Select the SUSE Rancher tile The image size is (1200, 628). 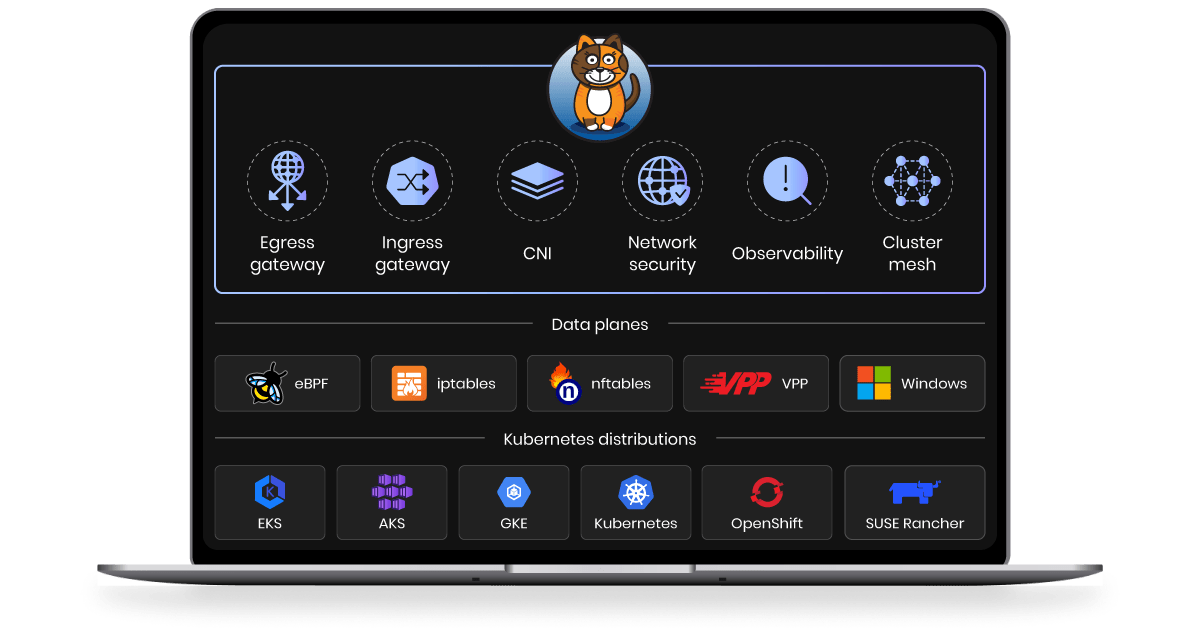(x=914, y=502)
